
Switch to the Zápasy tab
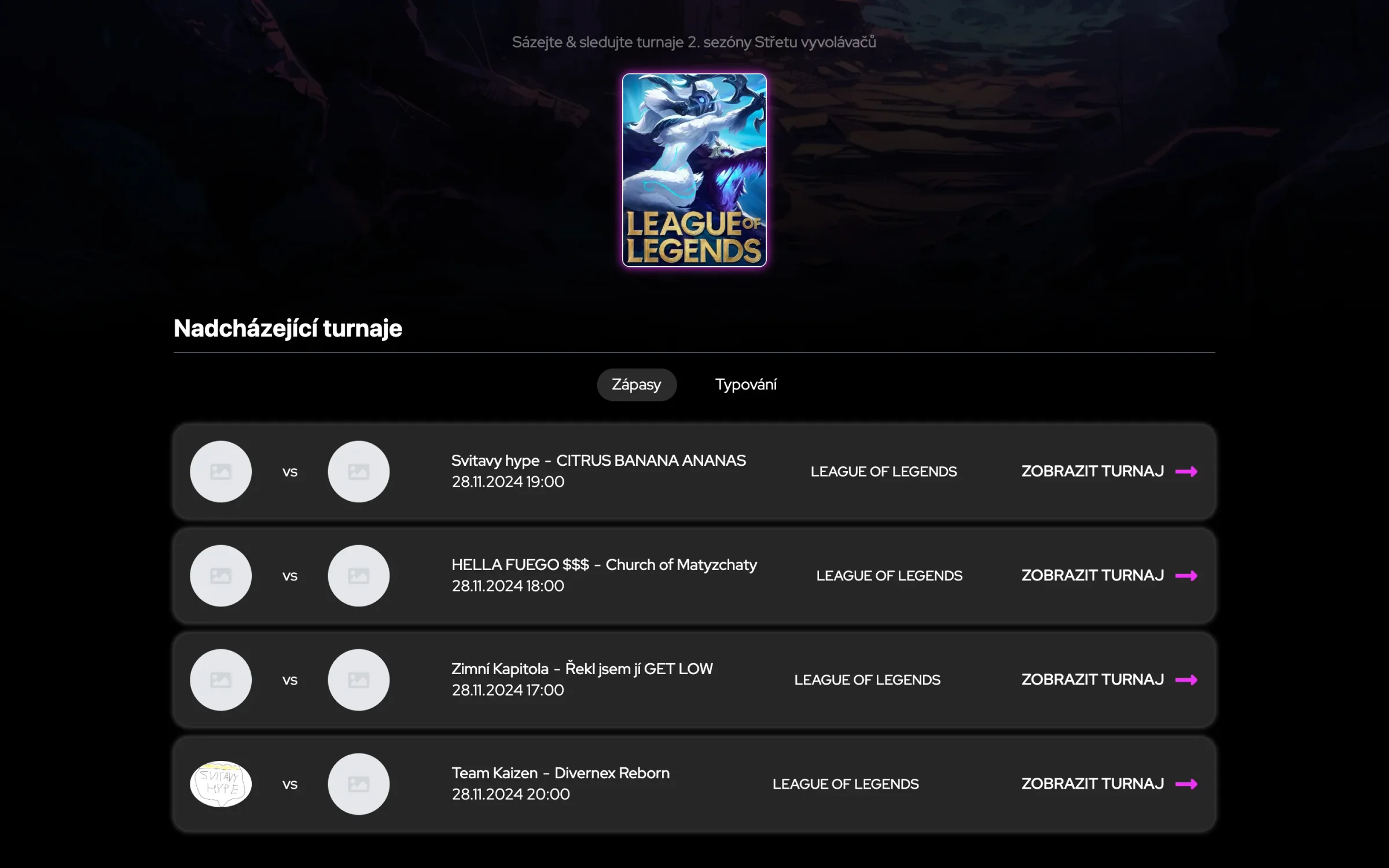[x=637, y=385]
